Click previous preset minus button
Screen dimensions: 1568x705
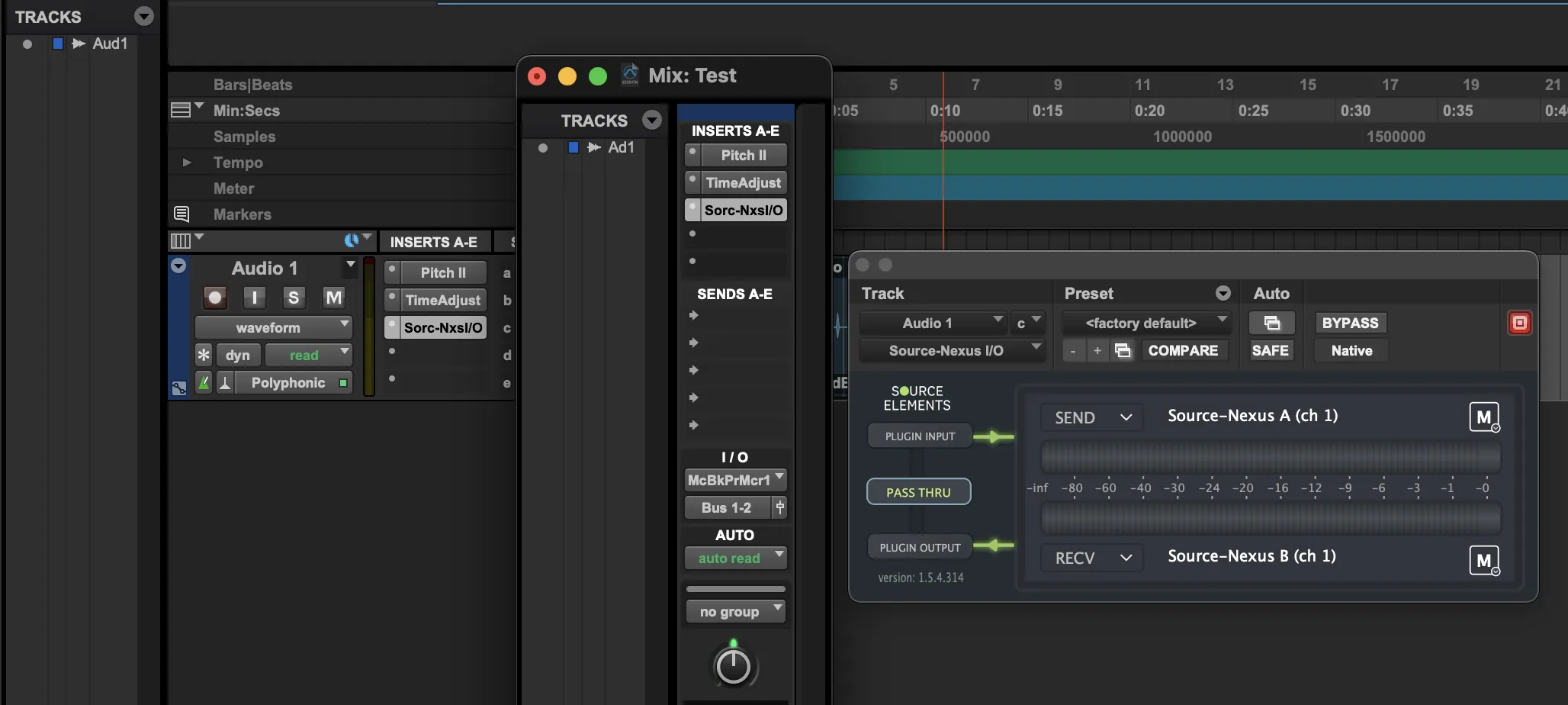(x=1073, y=350)
